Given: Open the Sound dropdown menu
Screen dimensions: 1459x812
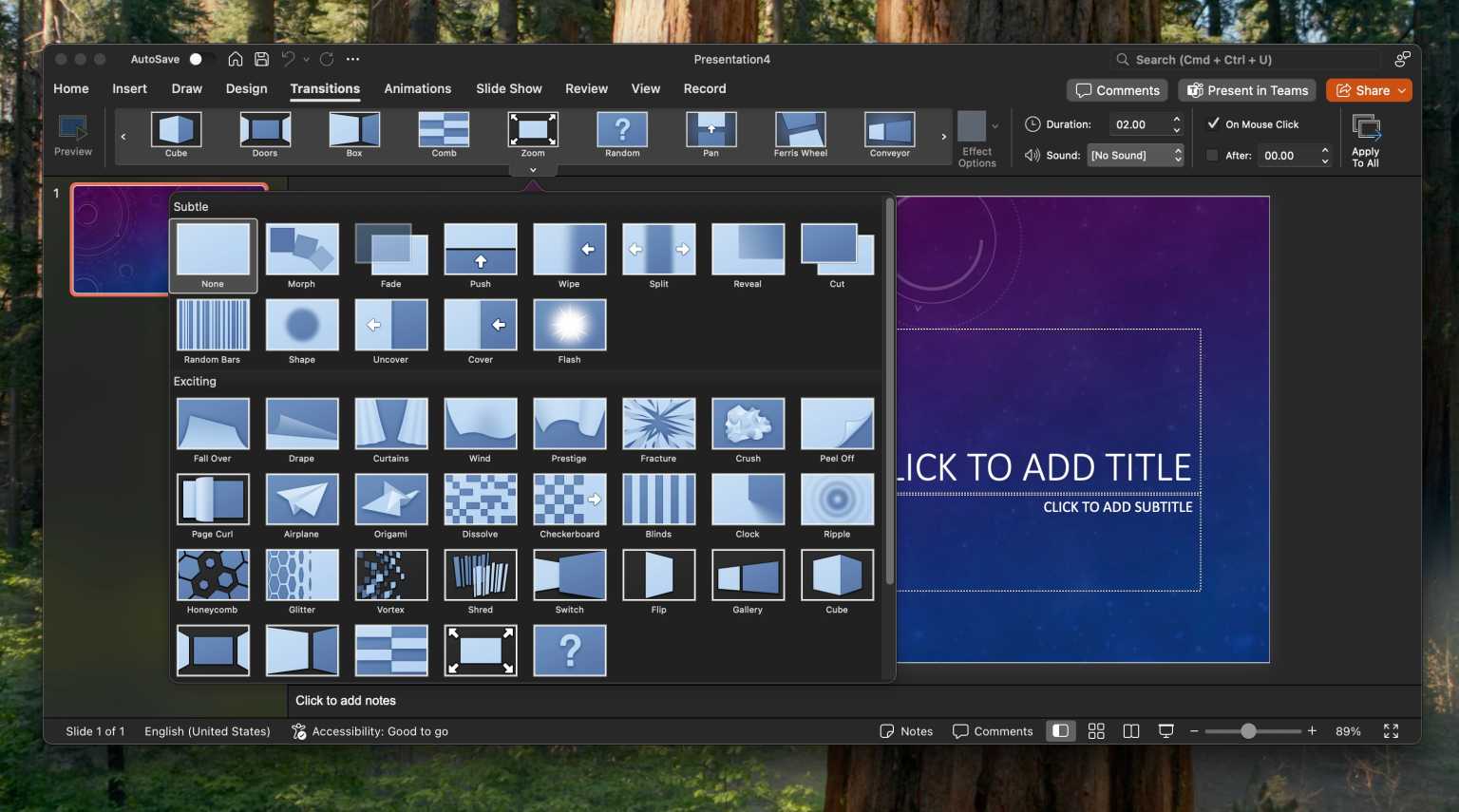Looking at the screenshot, I should coord(1135,155).
